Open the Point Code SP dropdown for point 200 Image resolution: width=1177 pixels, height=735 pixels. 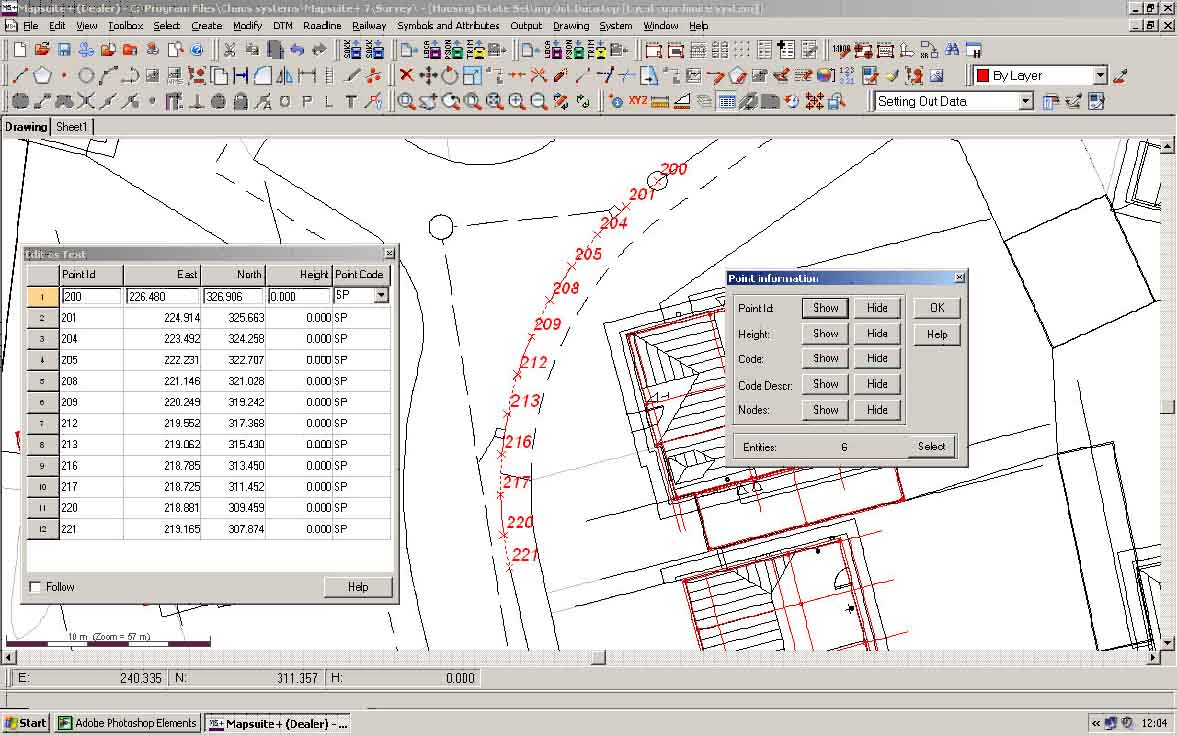(381, 295)
